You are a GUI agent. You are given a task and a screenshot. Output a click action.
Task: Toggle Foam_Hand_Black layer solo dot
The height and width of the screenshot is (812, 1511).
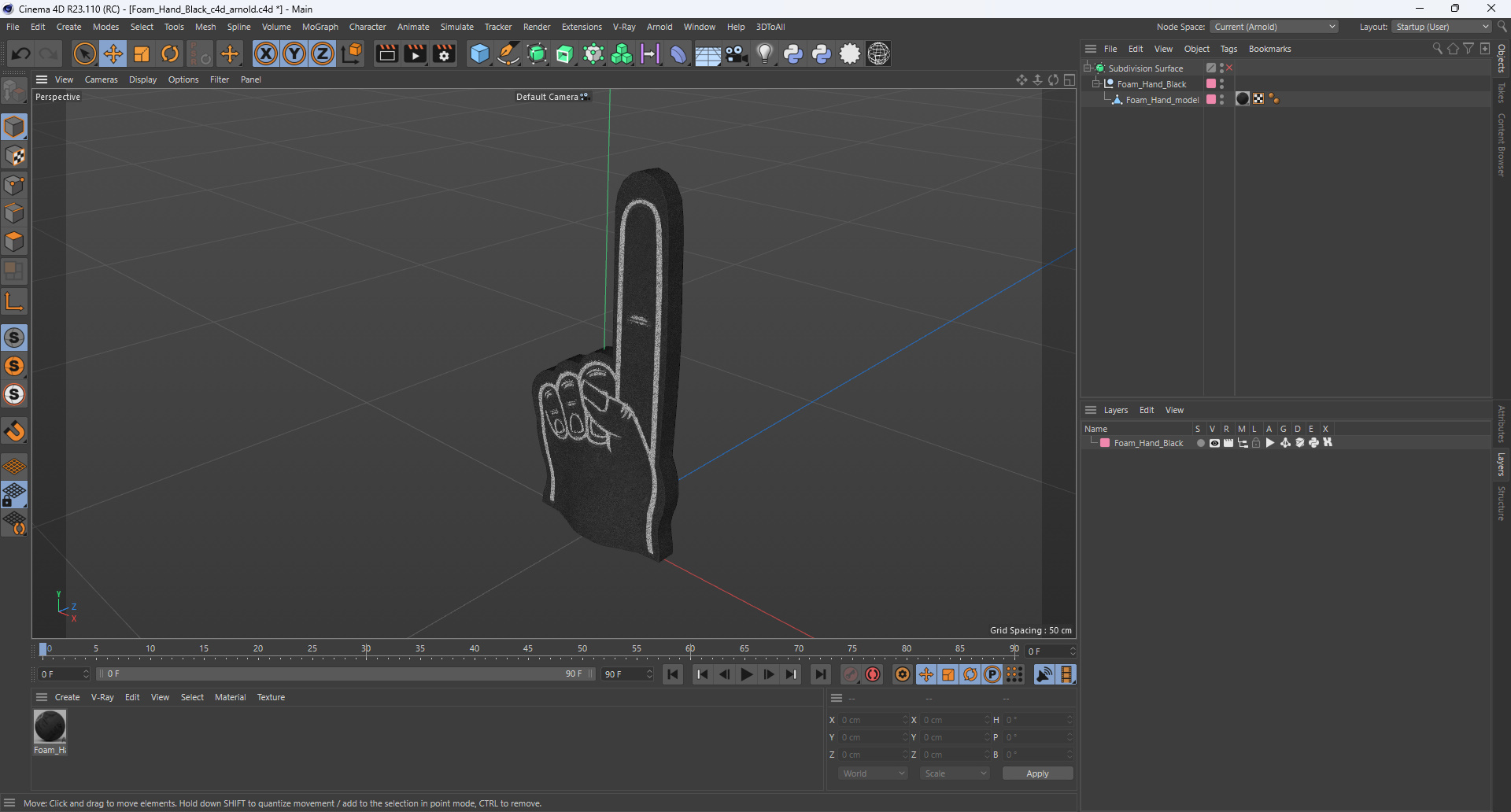pos(1200,443)
